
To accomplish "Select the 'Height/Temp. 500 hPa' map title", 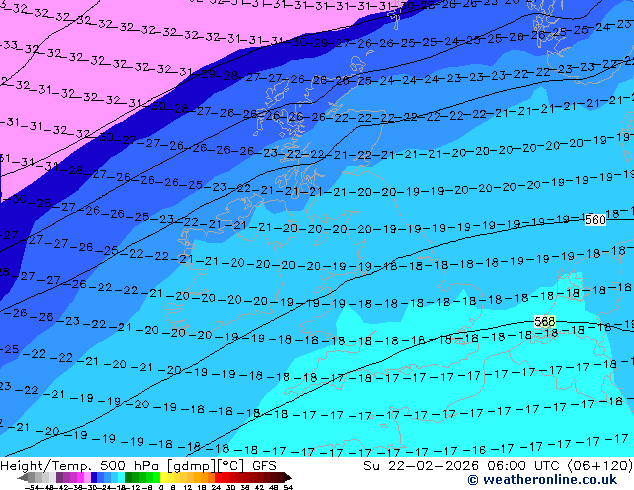I will (81, 466).
